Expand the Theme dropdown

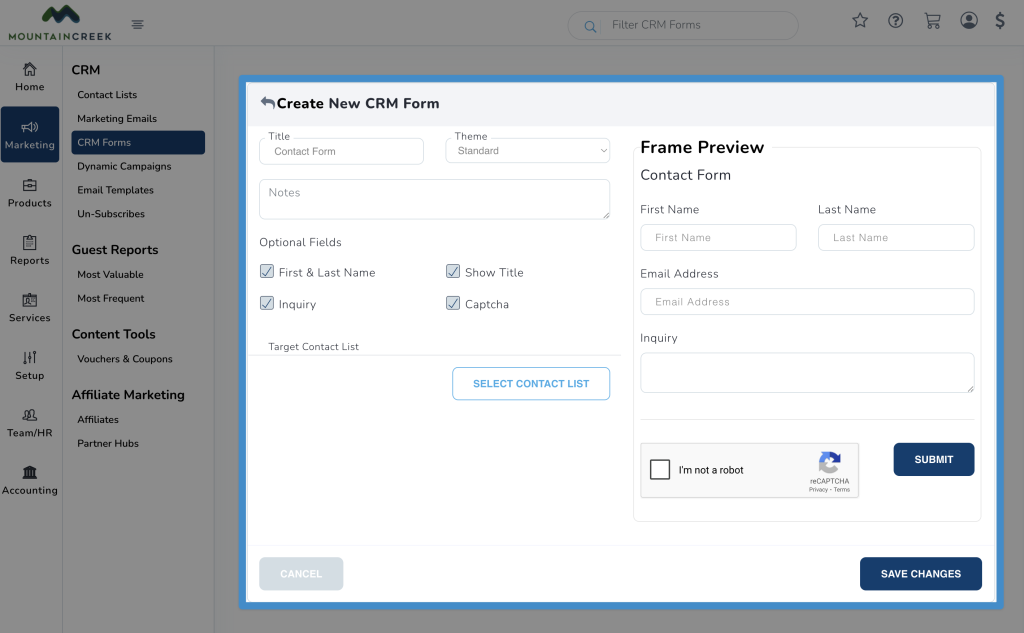[x=527, y=151]
